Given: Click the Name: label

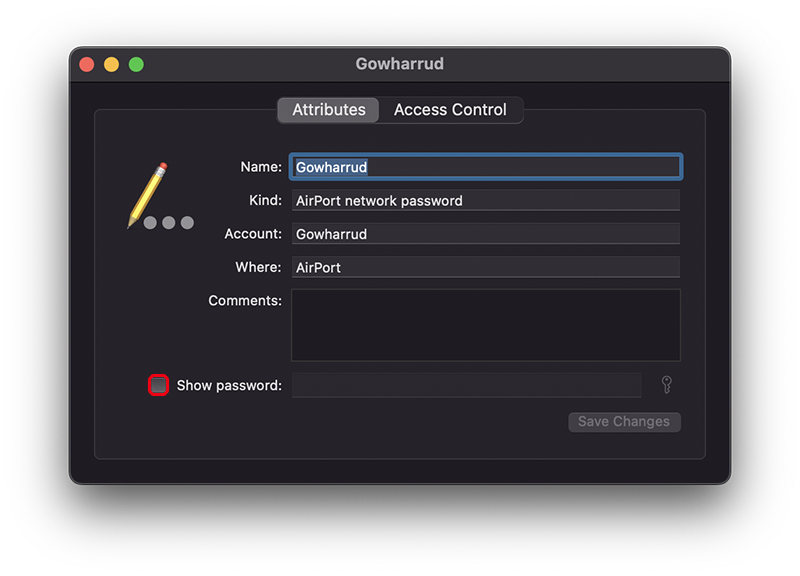Looking at the screenshot, I should [x=261, y=167].
